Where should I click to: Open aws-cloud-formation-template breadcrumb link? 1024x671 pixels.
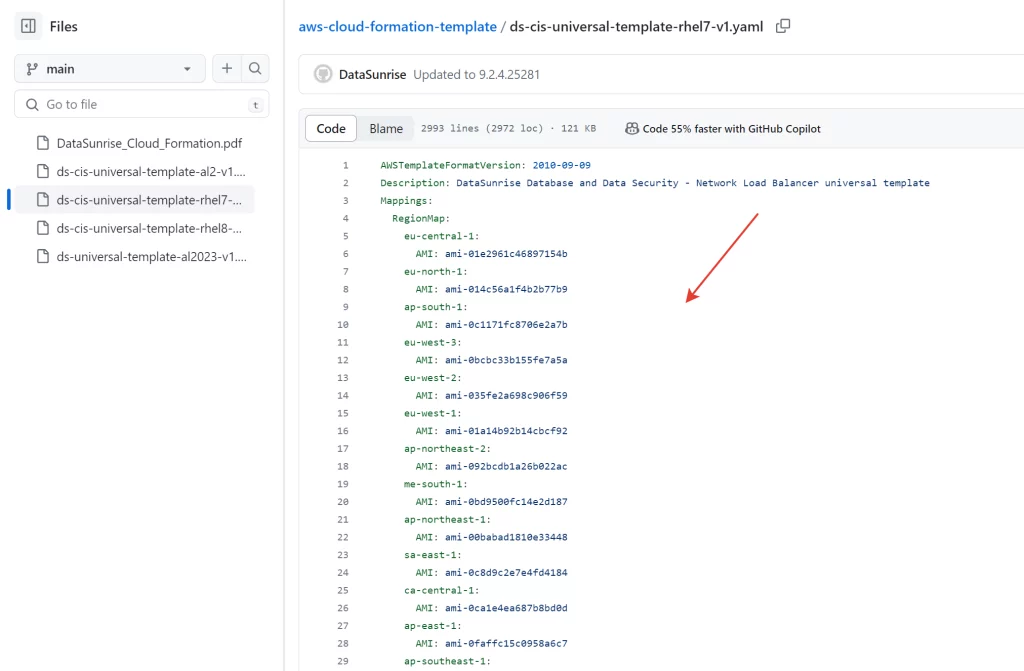397,27
